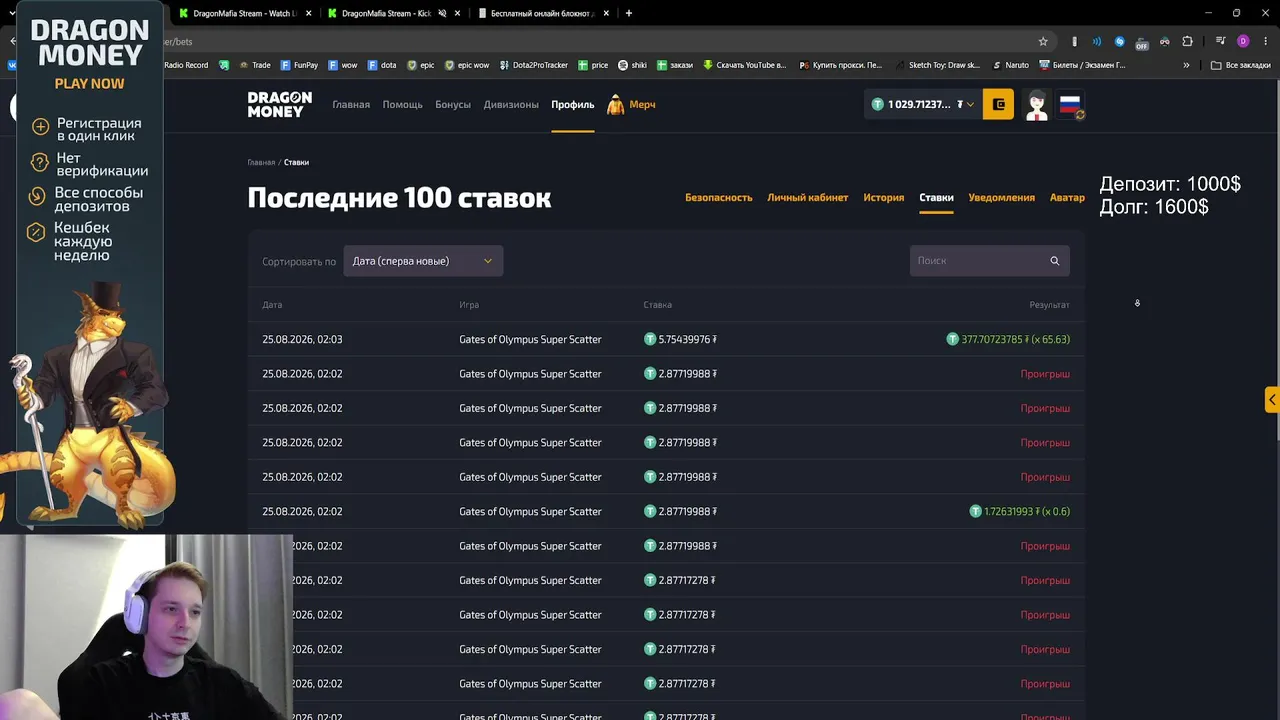Open Бонусы in the top navigation
This screenshot has height=720, width=1280.
click(453, 104)
